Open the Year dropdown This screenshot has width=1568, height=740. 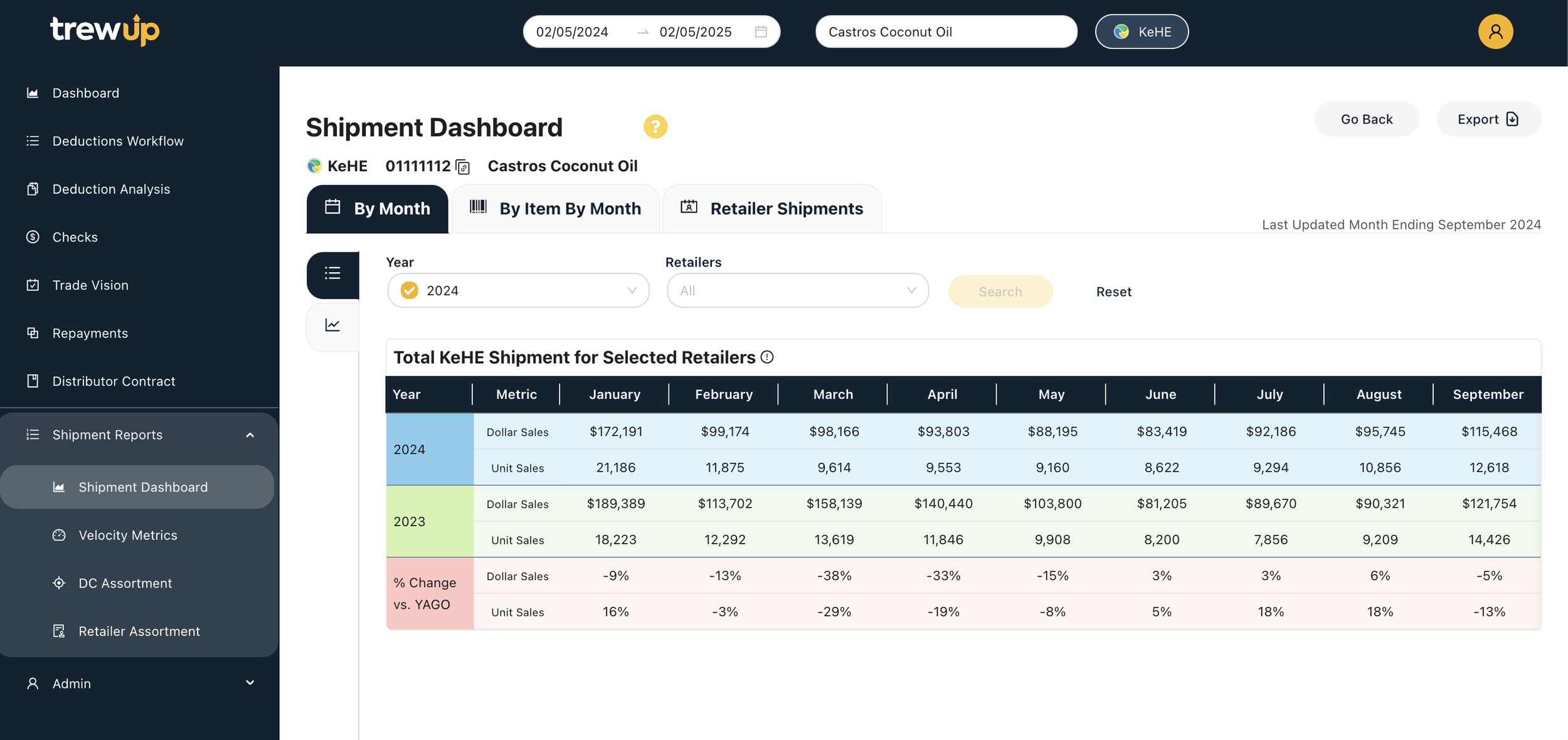631,290
